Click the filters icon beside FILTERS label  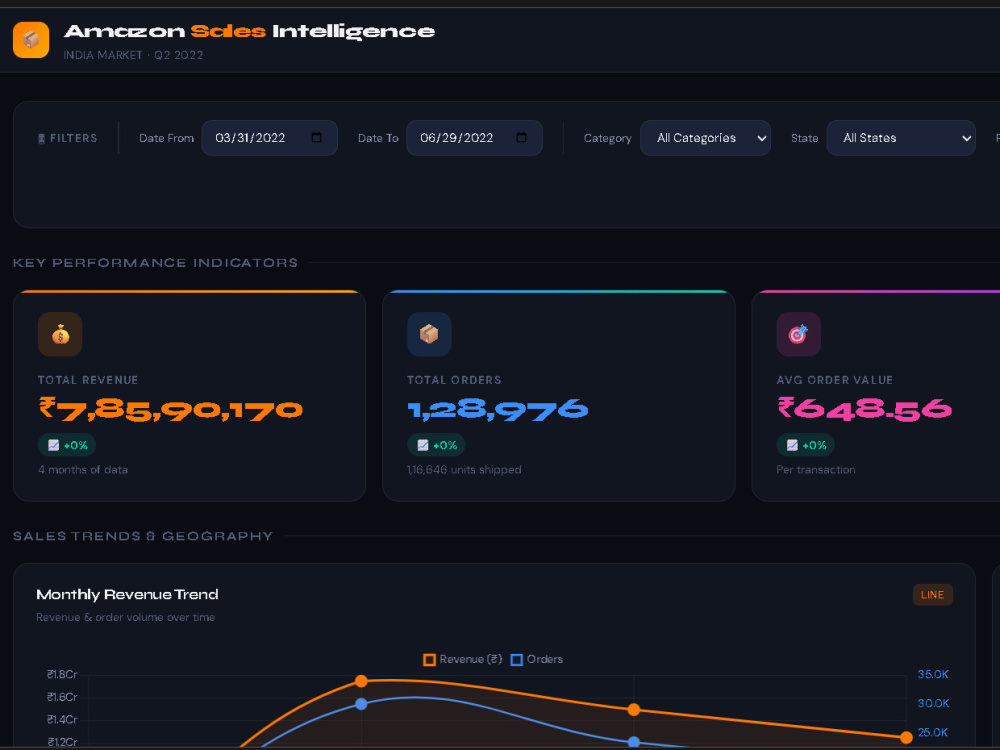tap(41, 138)
